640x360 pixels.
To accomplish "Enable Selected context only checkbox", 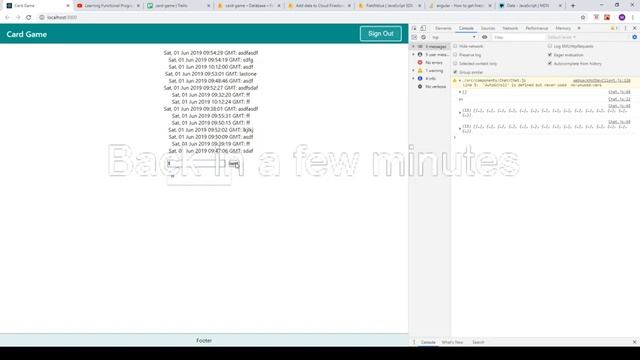I will 456,64.
